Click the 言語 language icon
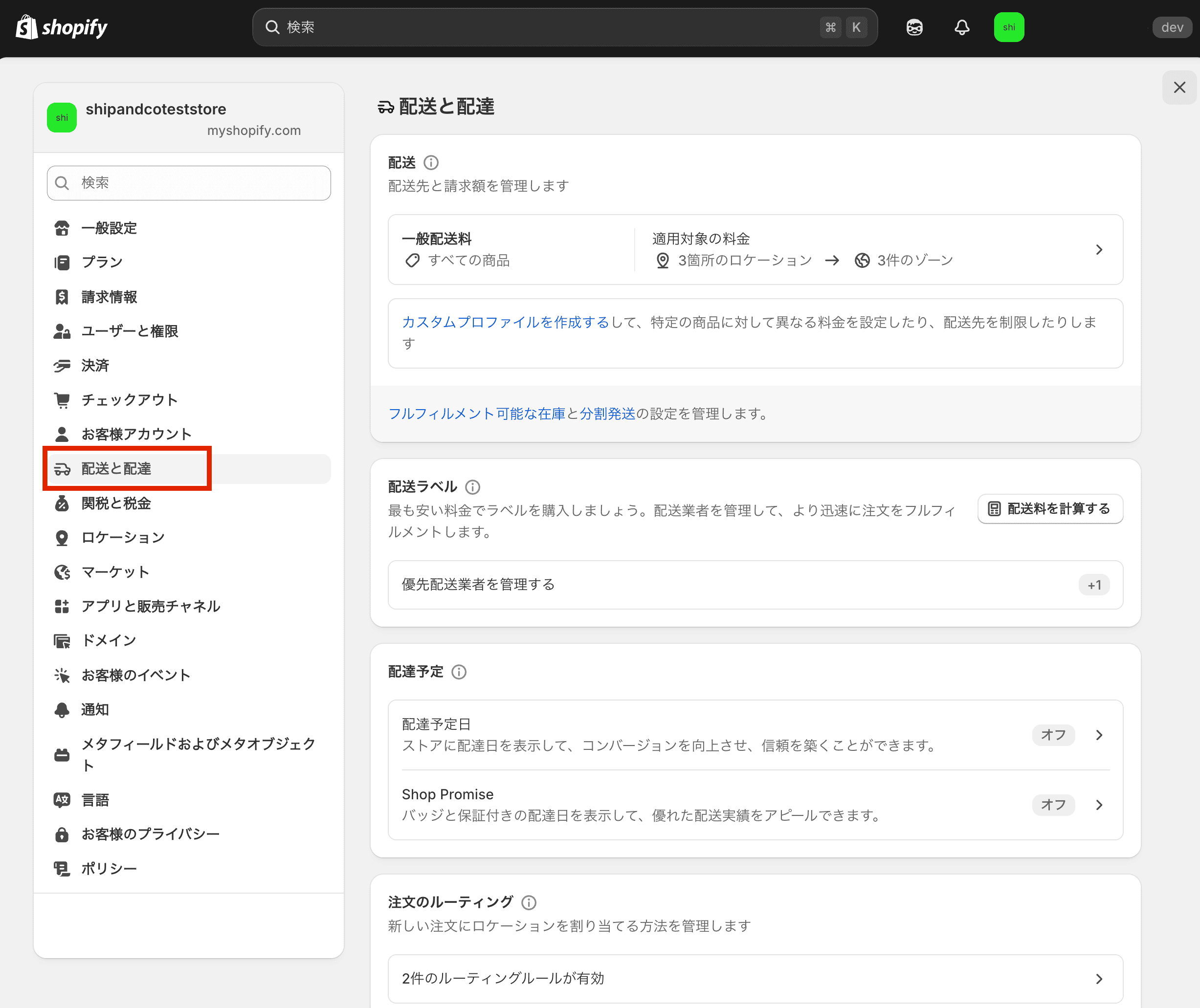The height and width of the screenshot is (1008, 1200). point(62,799)
